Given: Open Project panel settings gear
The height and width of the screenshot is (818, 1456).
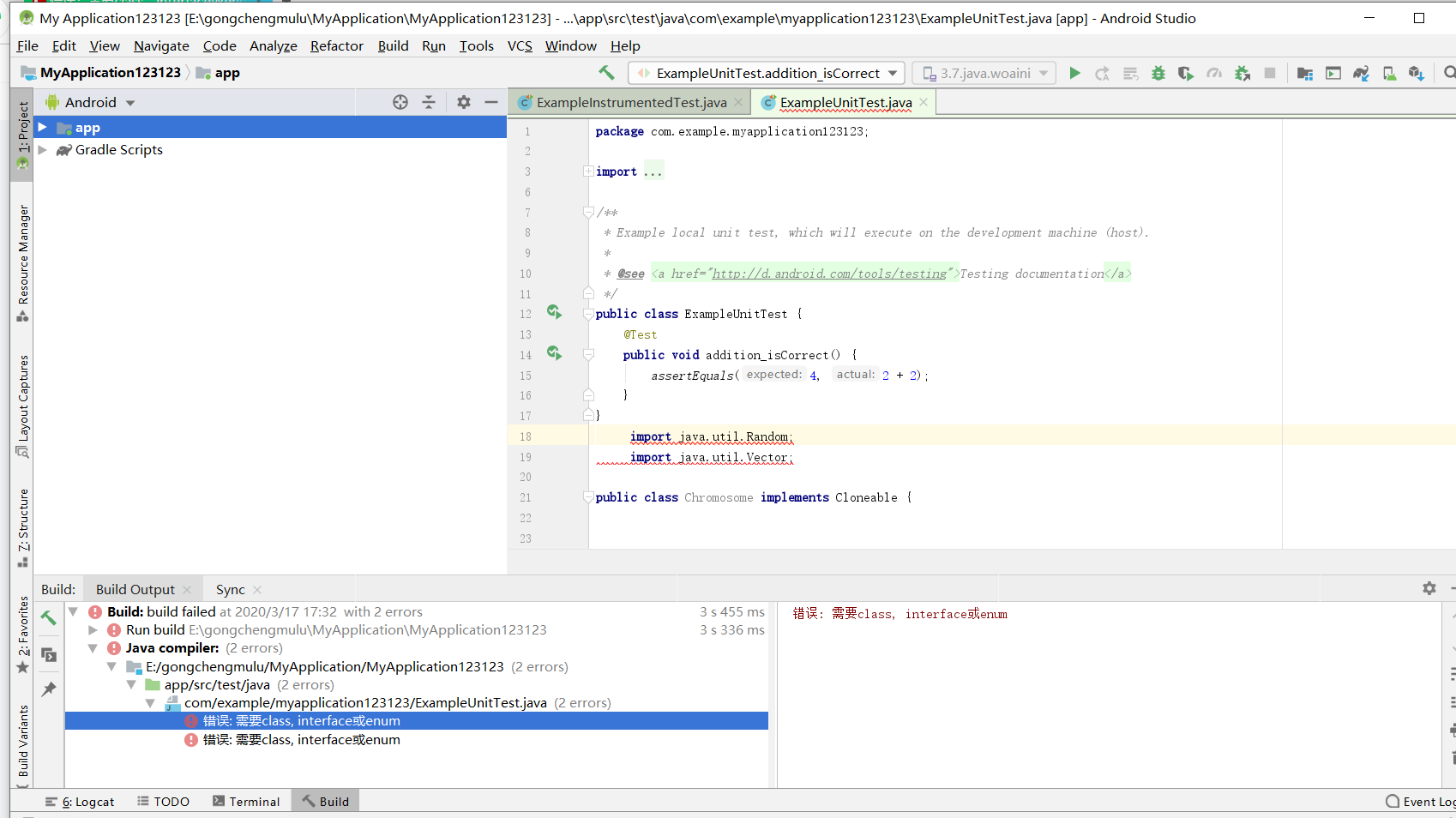Looking at the screenshot, I should point(463,101).
